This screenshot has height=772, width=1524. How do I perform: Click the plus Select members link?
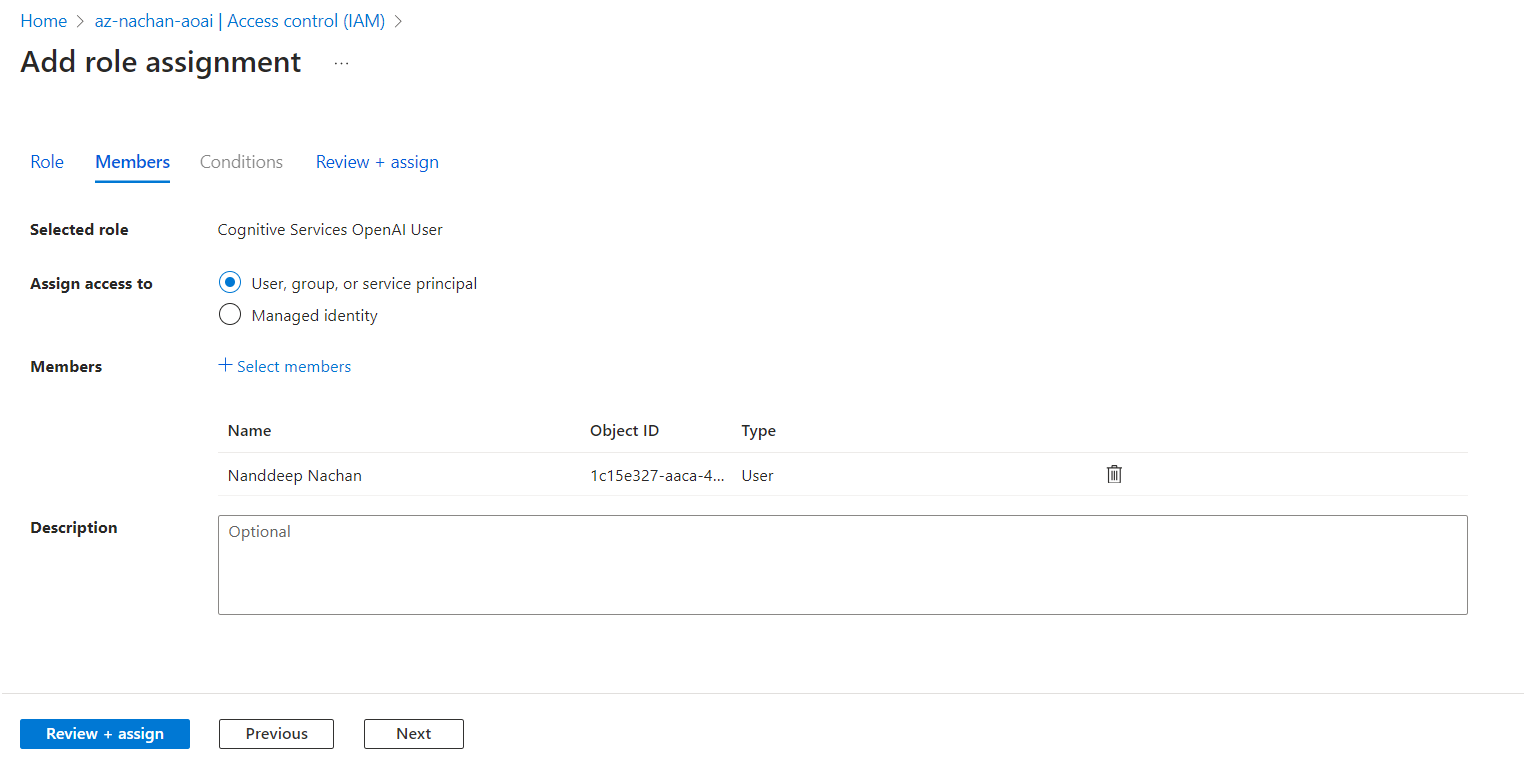tap(285, 366)
